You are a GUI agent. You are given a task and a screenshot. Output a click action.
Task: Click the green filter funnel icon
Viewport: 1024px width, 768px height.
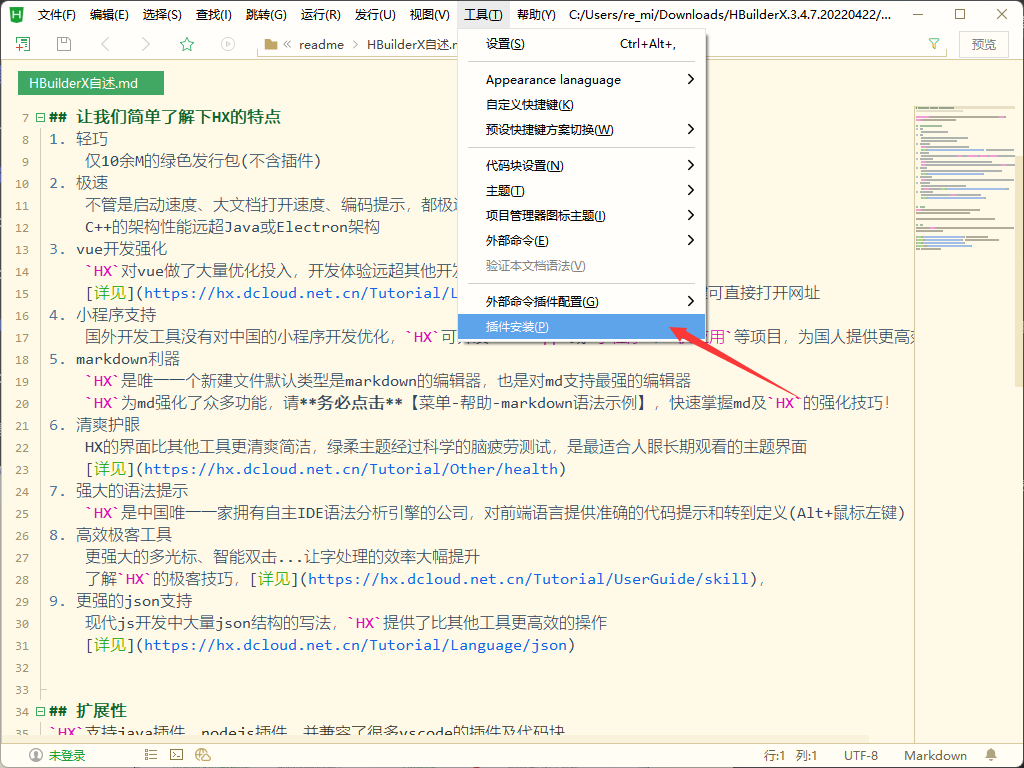click(934, 44)
